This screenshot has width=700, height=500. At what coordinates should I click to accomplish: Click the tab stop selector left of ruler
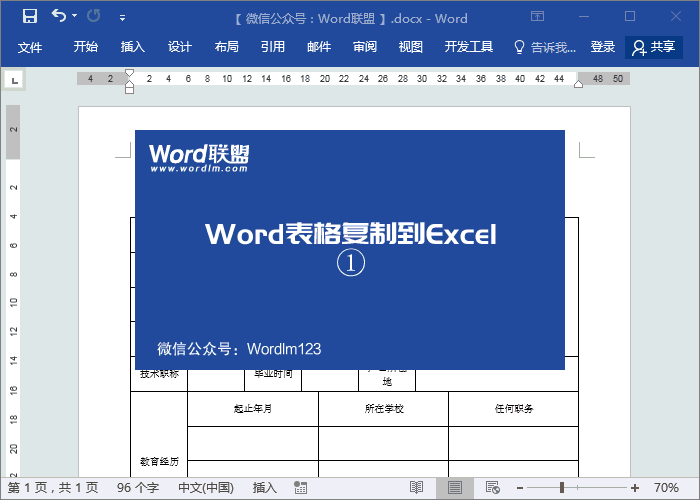[14, 80]
